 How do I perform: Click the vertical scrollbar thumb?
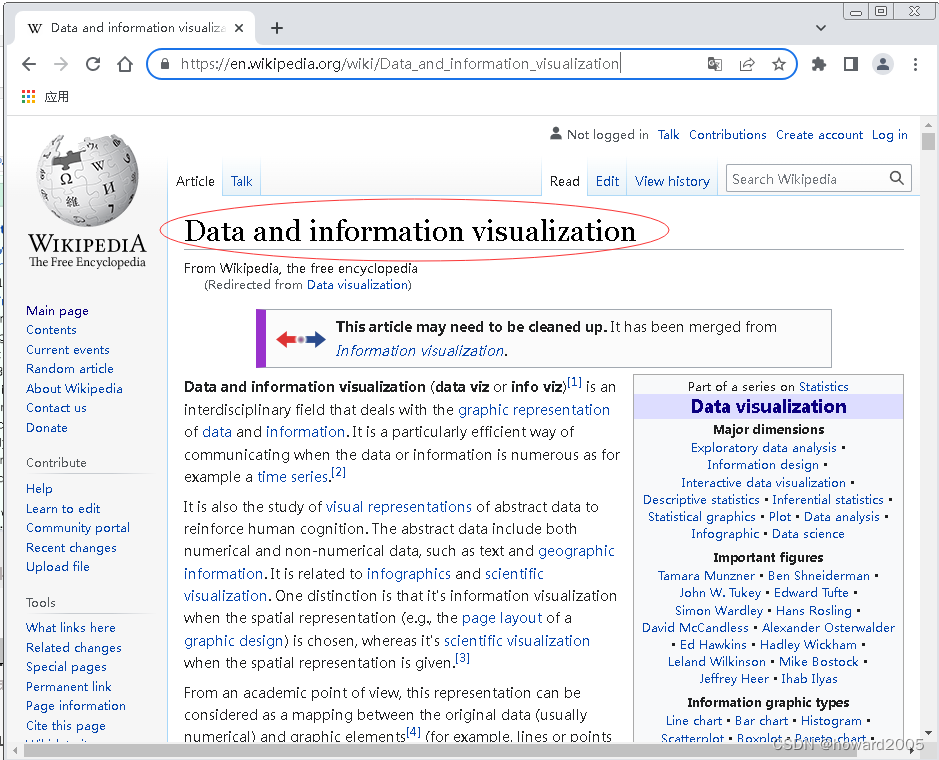tap(928, 141)
